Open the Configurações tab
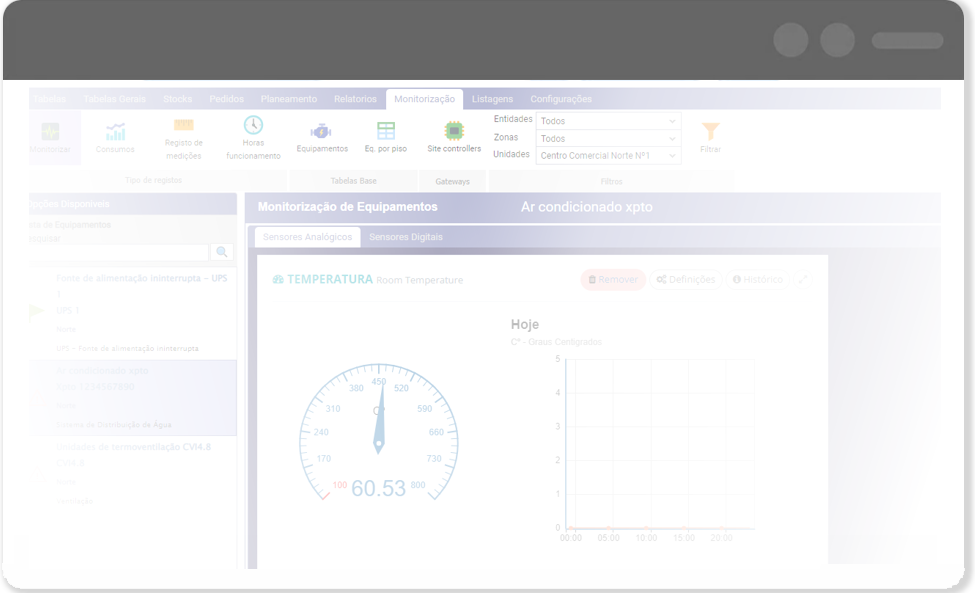Viewport: 975px width, 593px height. (x=560, y=99)
